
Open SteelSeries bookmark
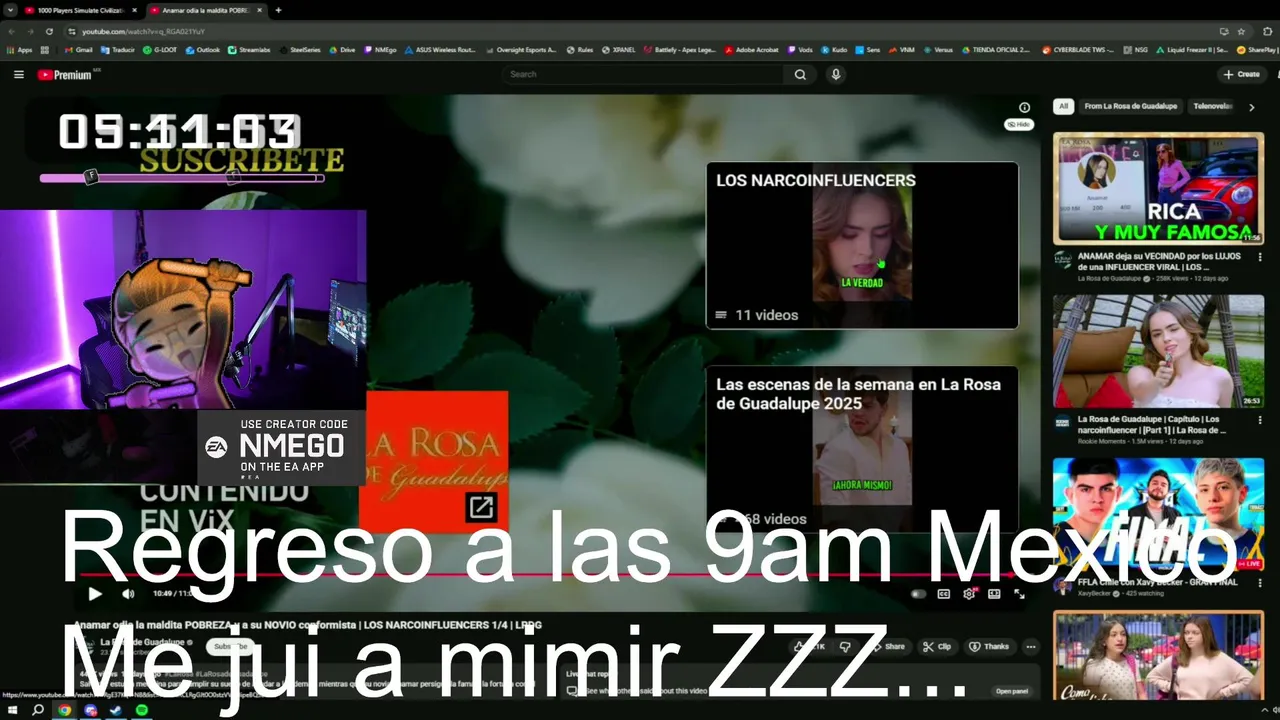click(300, 49)
